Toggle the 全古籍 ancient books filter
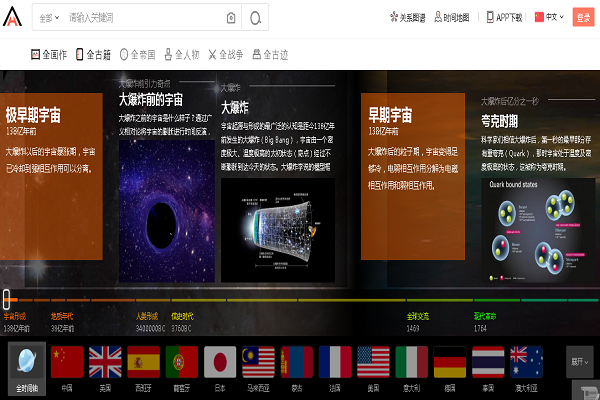The width and height of the screenshot is (600, 400). click(94, 54)
